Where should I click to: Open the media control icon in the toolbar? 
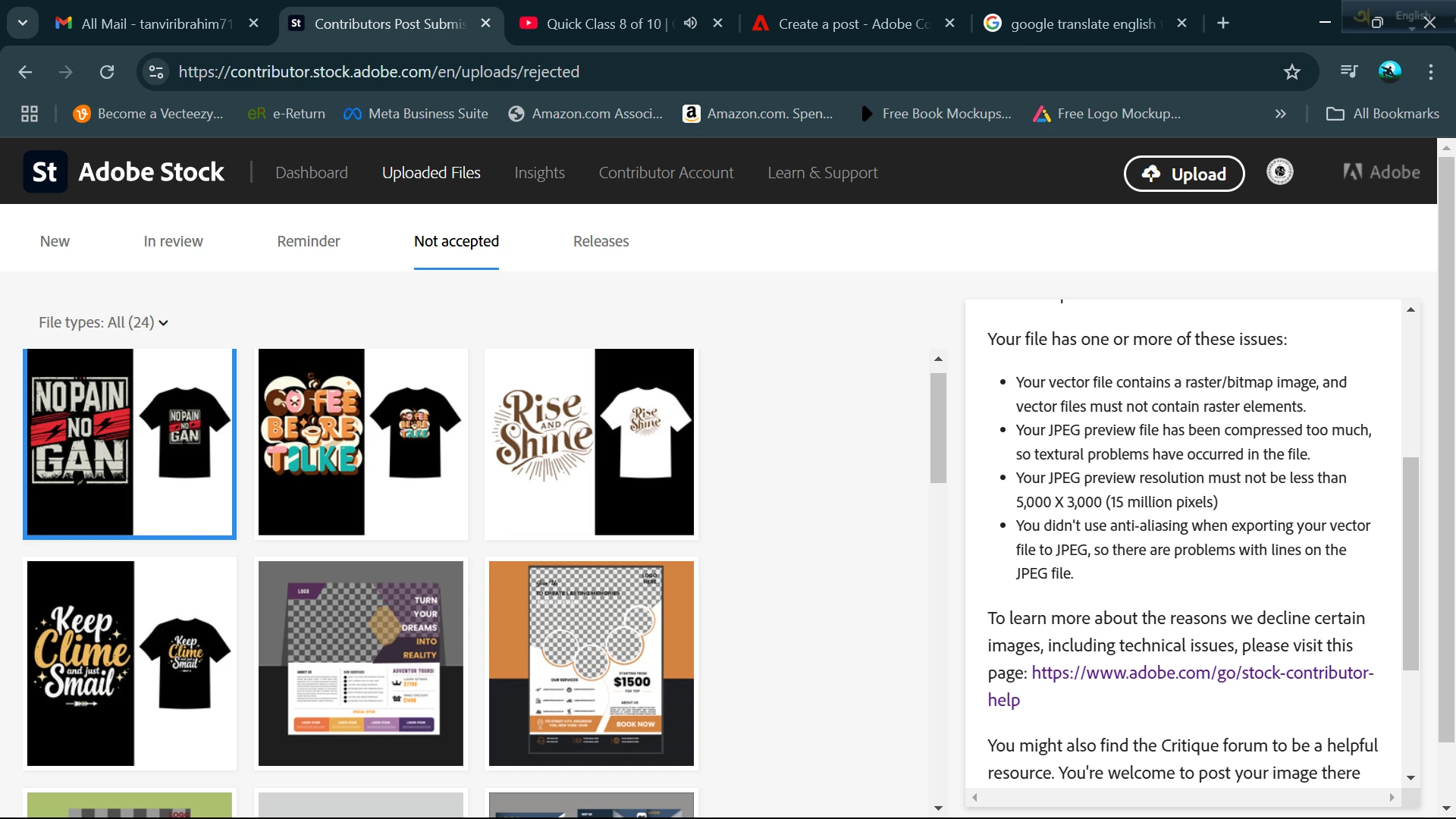click(x=1348, y=72)
